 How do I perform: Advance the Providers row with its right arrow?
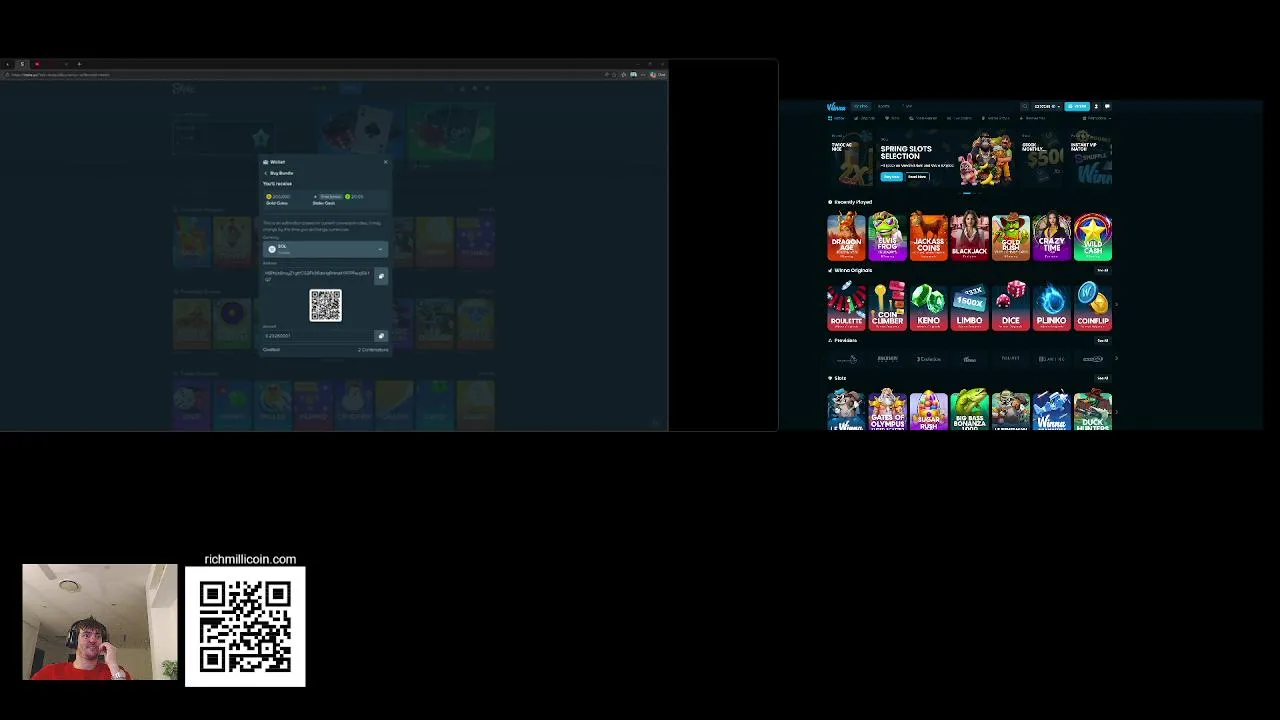(x=1116, y=358)
